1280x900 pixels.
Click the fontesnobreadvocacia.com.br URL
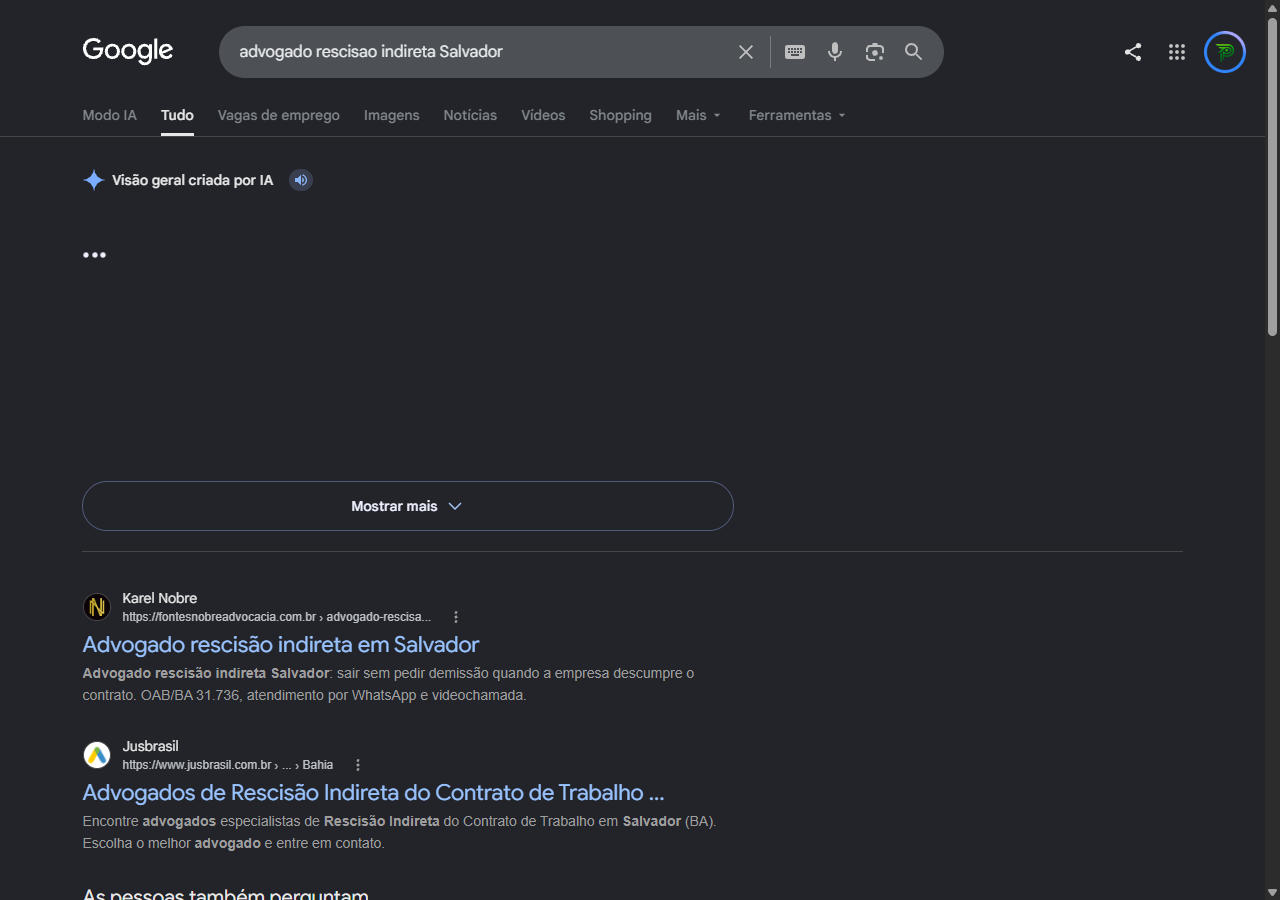click(277, 617)
